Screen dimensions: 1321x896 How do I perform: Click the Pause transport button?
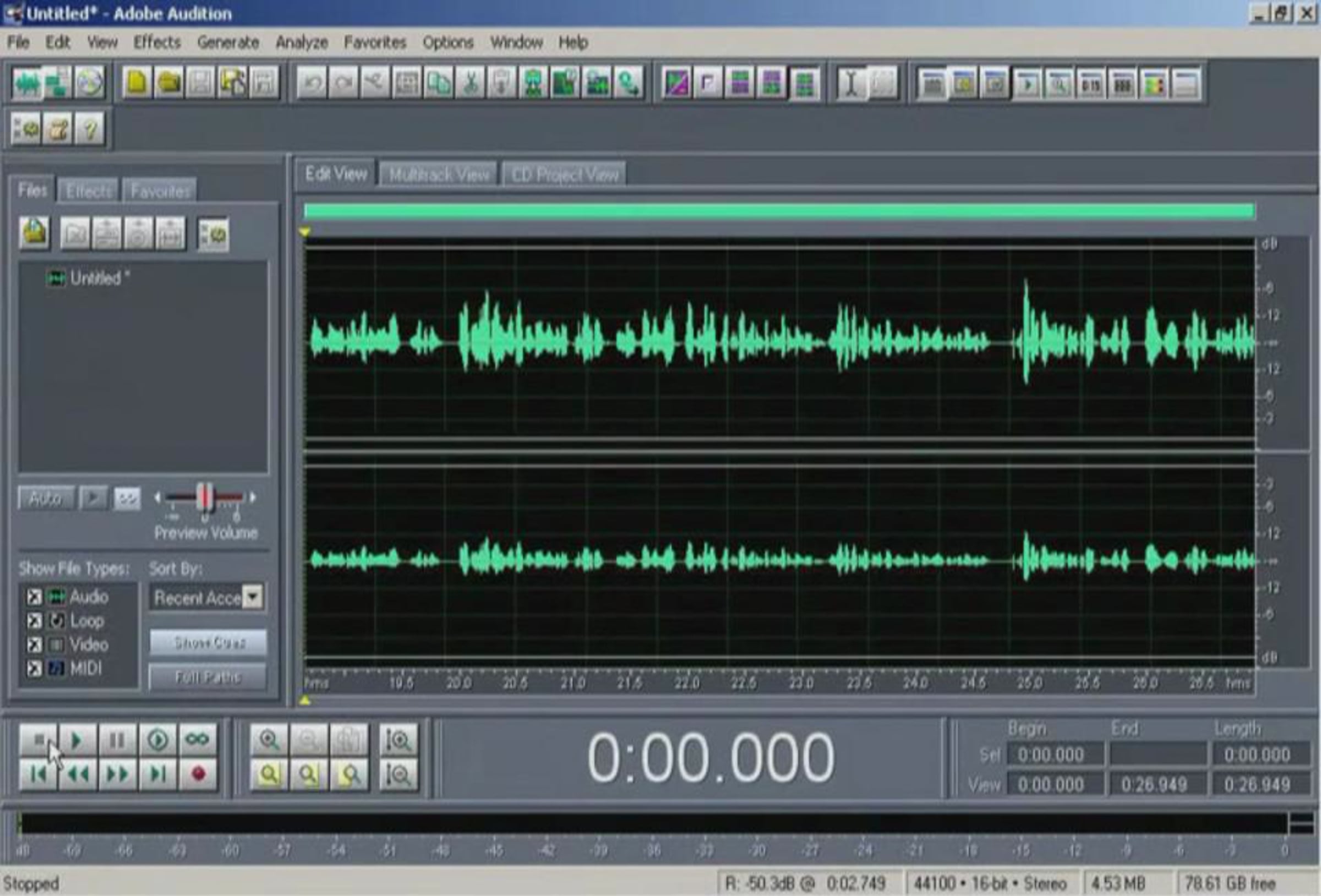[x=117, y=740]
